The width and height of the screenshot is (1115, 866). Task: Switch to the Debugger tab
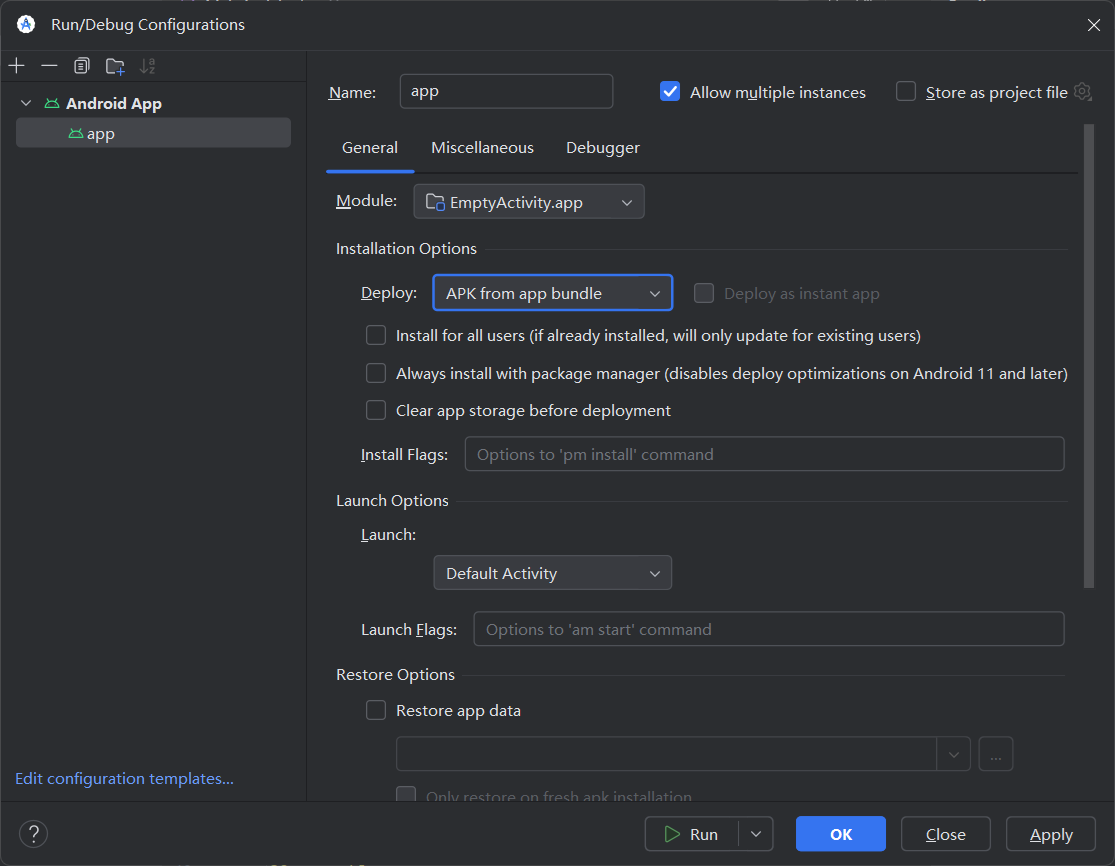602,148
